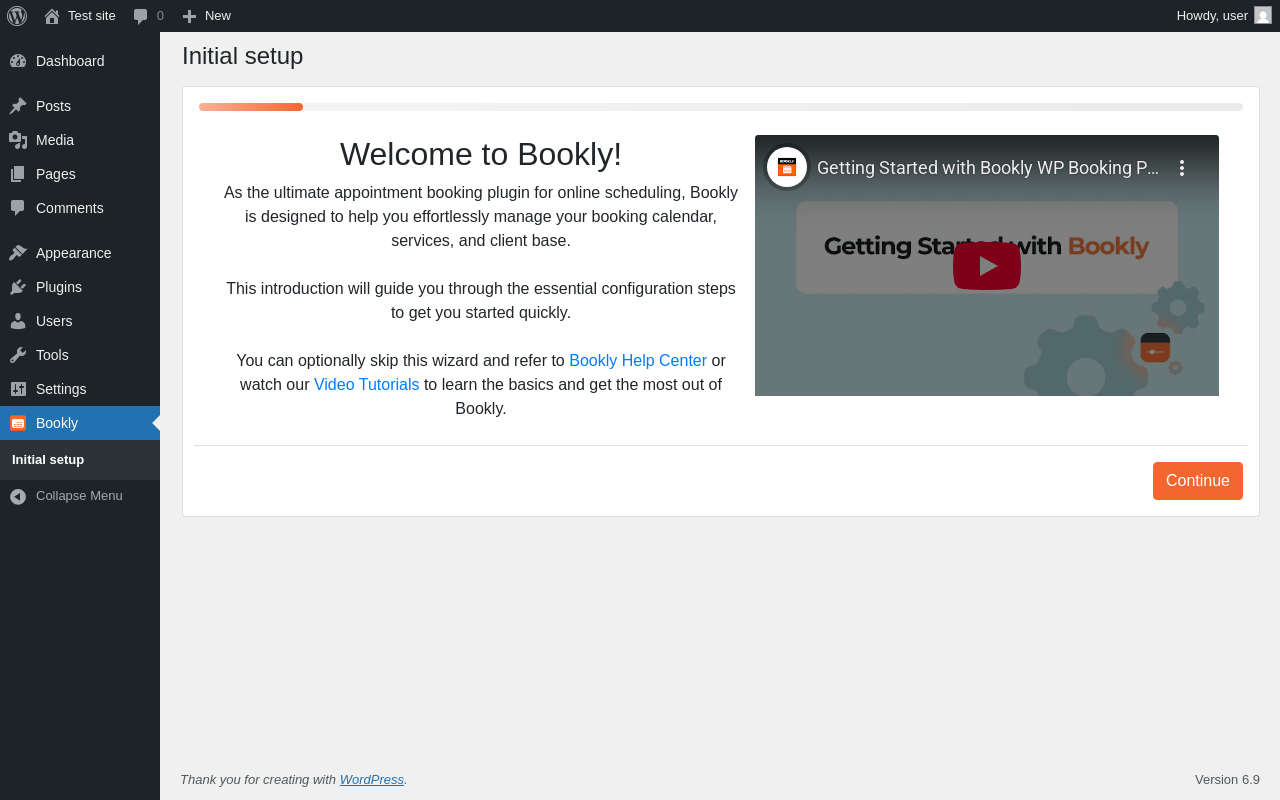Click the 'Initial setup' page title
1280x800 pixels.
coord(243,56)
